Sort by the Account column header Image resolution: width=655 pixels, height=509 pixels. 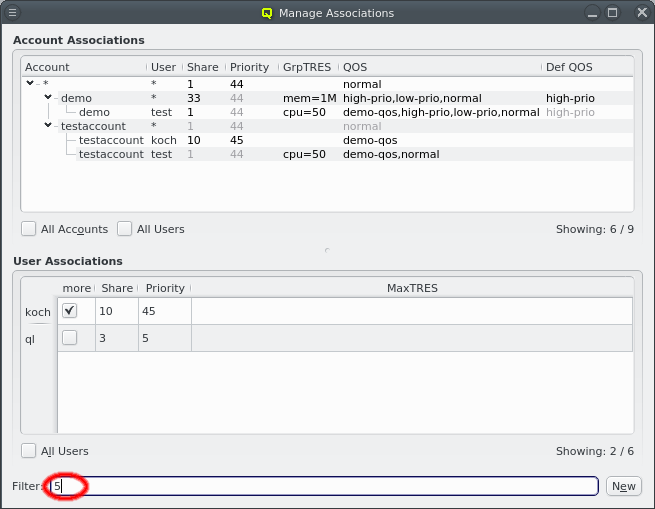click(x=84, y=67)
